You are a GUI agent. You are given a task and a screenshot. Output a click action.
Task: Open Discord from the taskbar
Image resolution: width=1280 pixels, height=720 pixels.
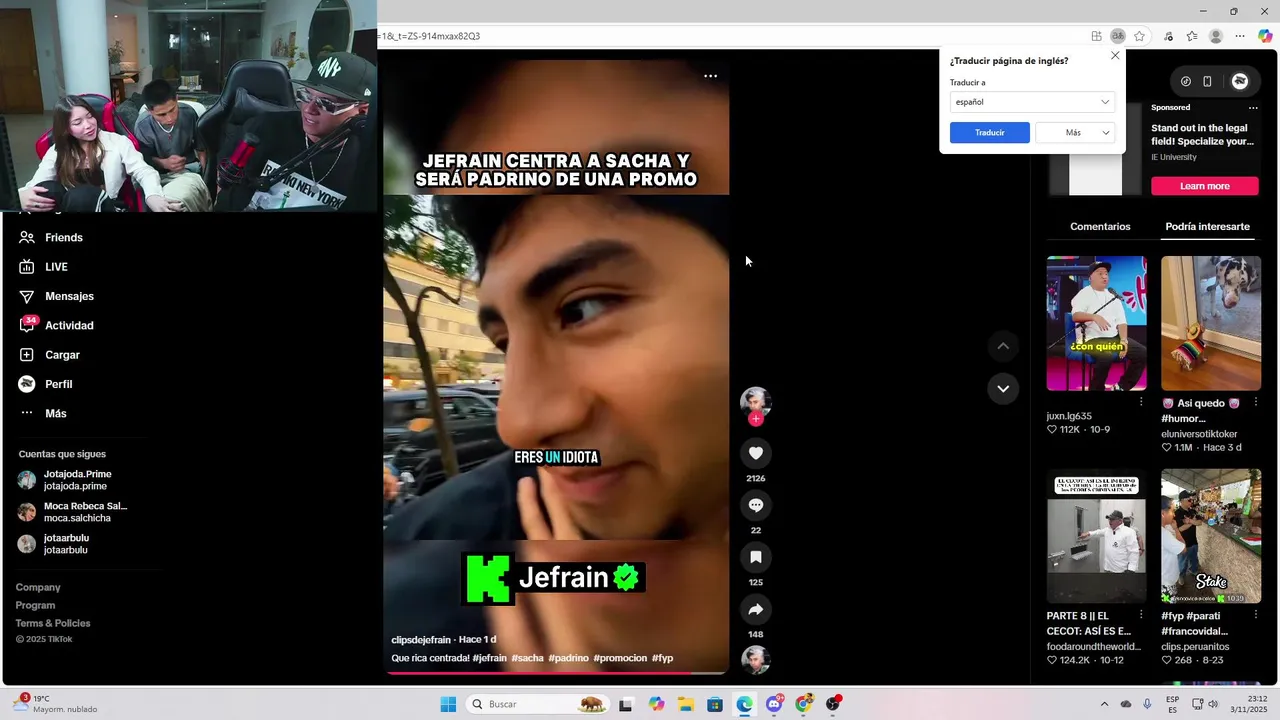(x=774, y=704)
